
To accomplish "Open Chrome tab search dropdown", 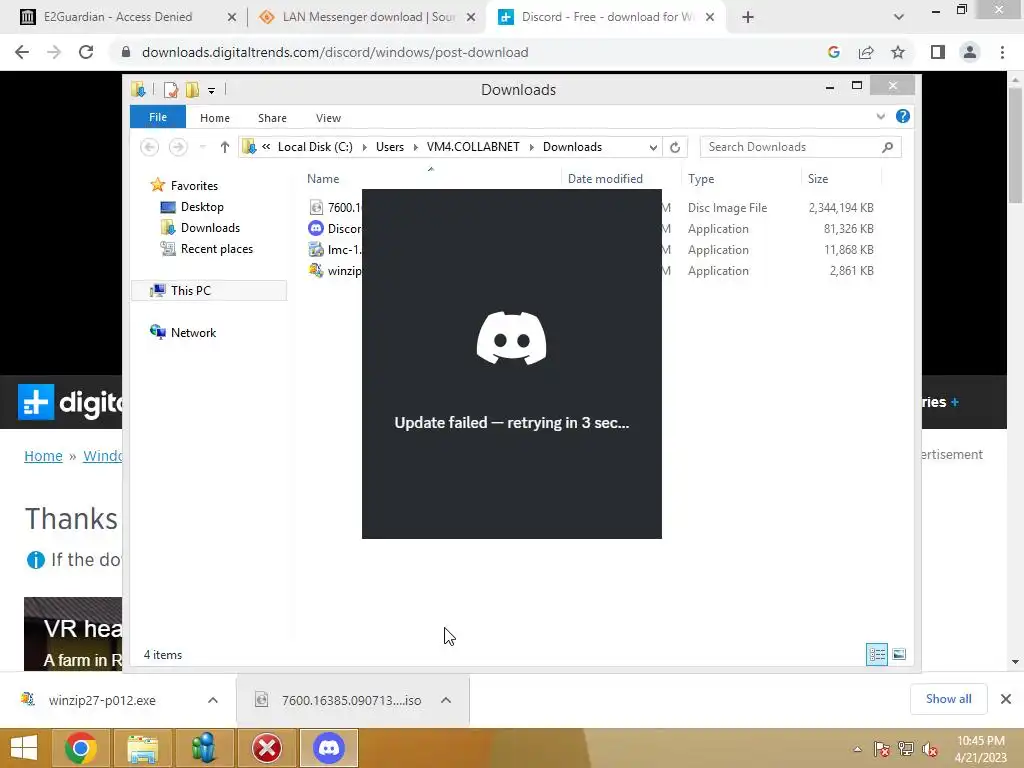I will click(899, 17).
